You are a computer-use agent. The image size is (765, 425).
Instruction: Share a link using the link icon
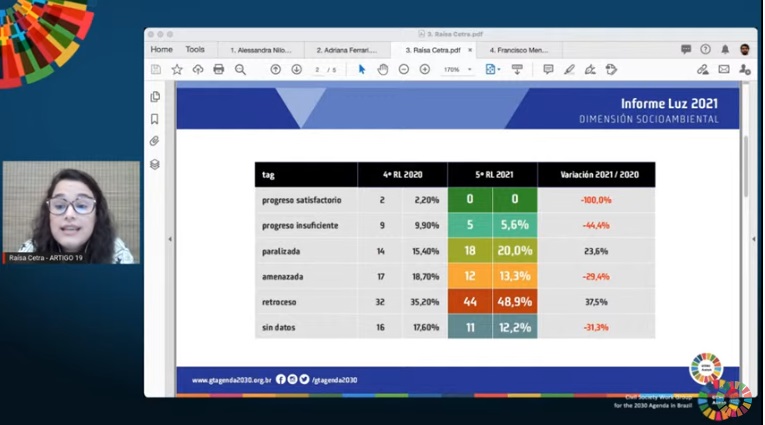[703, 69]
